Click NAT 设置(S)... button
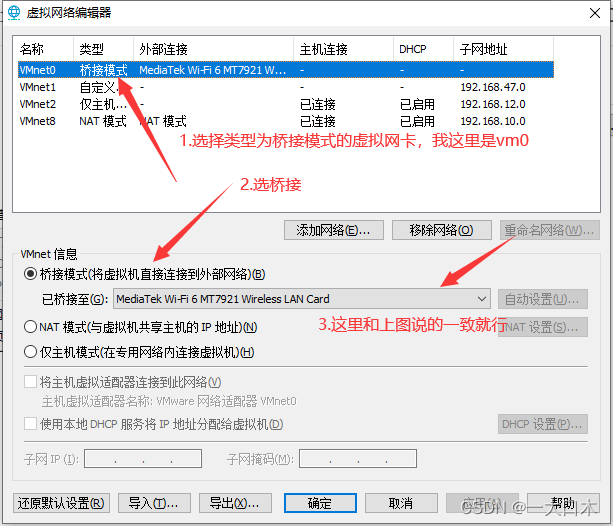This screenshot has width=613, height=526. click(x=543, y=327)
